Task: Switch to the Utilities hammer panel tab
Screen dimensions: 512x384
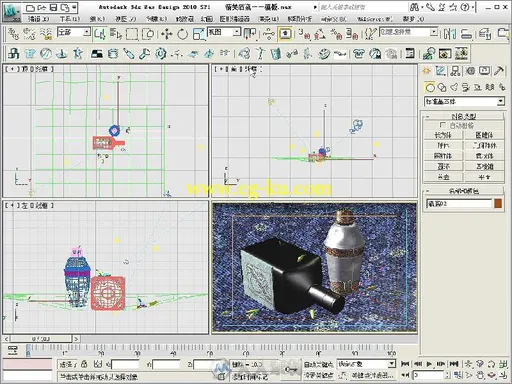Action: coord(499,71)
